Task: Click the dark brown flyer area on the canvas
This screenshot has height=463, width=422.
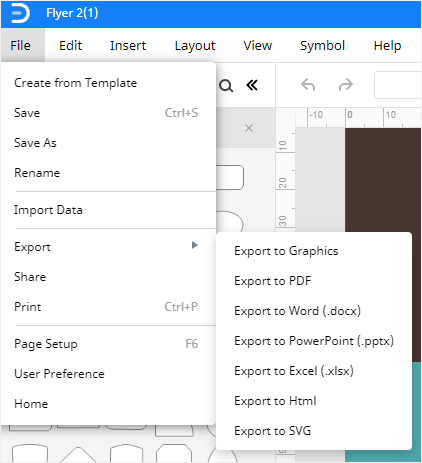Action: [x=383, y=180]
